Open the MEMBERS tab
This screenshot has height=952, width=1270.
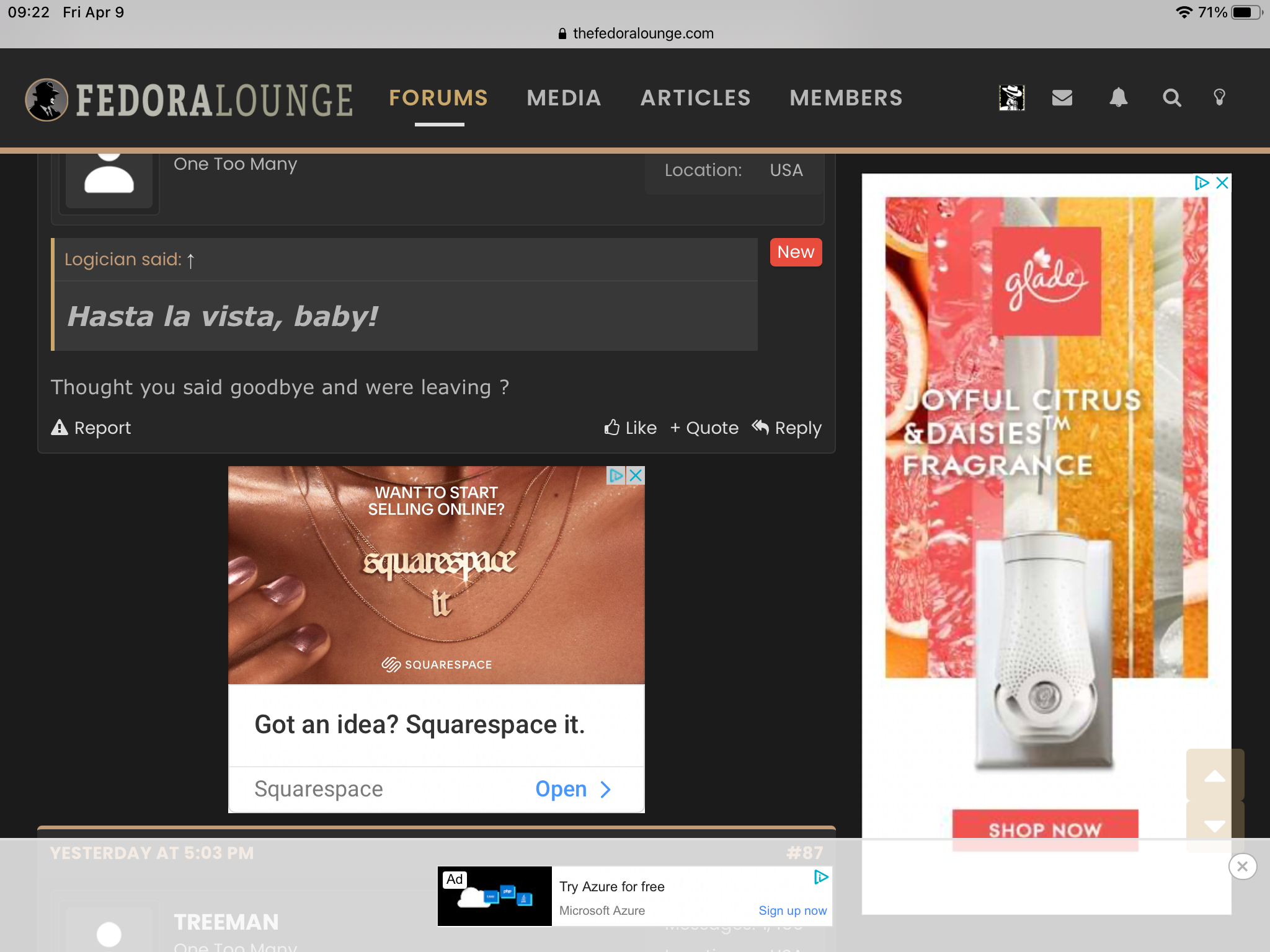(x=846, y=98)
